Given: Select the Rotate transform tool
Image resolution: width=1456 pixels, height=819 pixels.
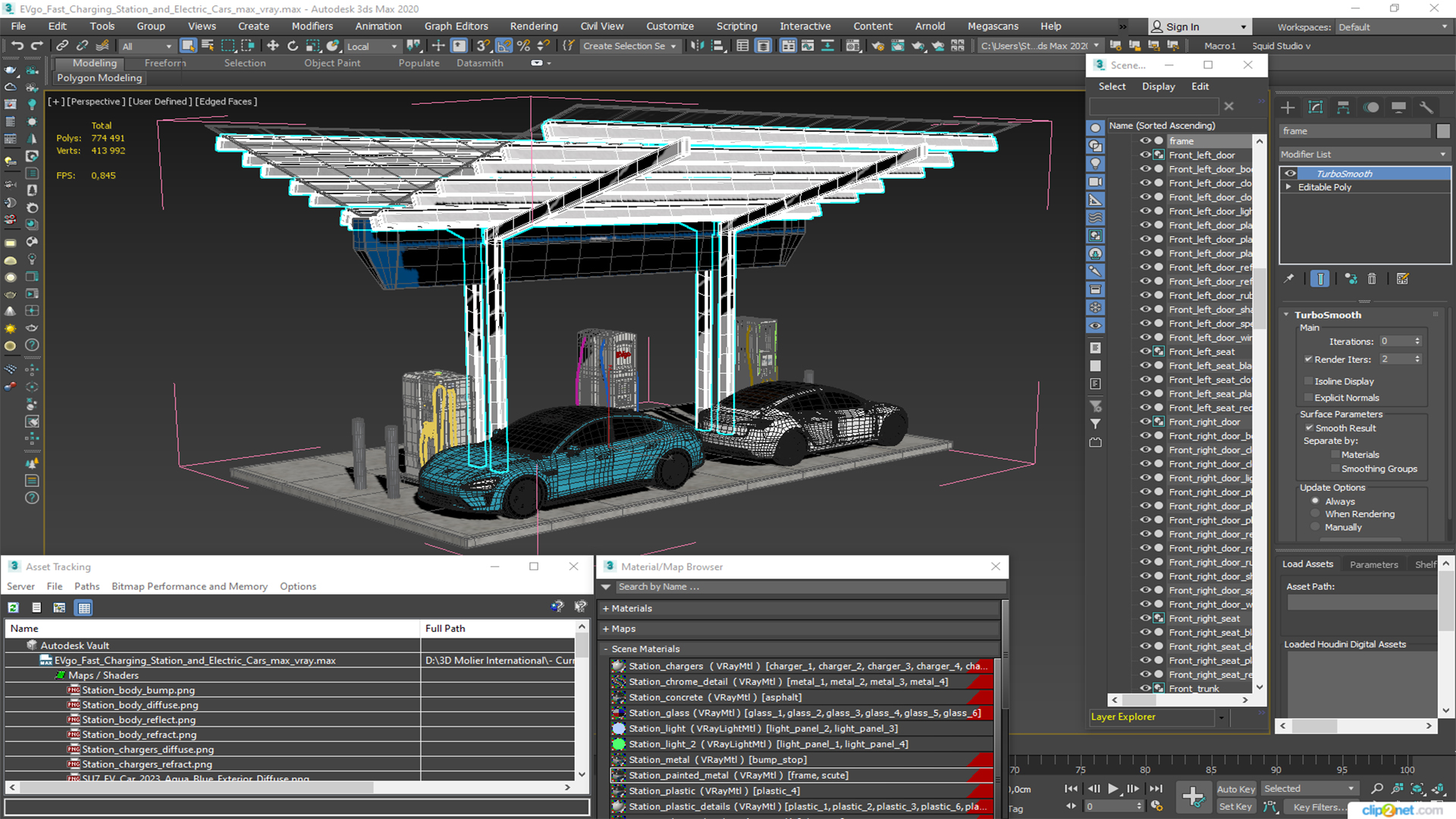Looking at the screenshot, I should tap(293, 45).
